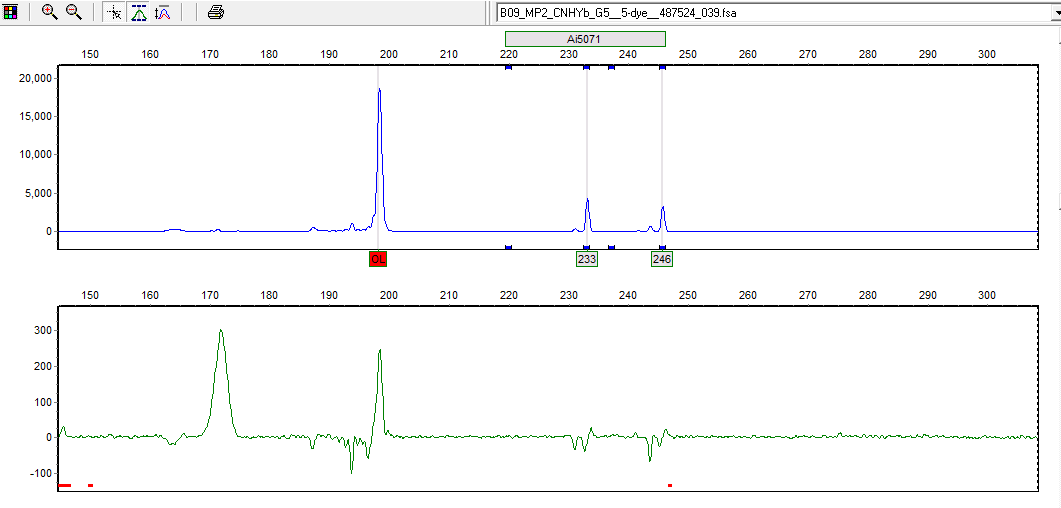
Task: Select the 246 allele call label
Action: 661,259
